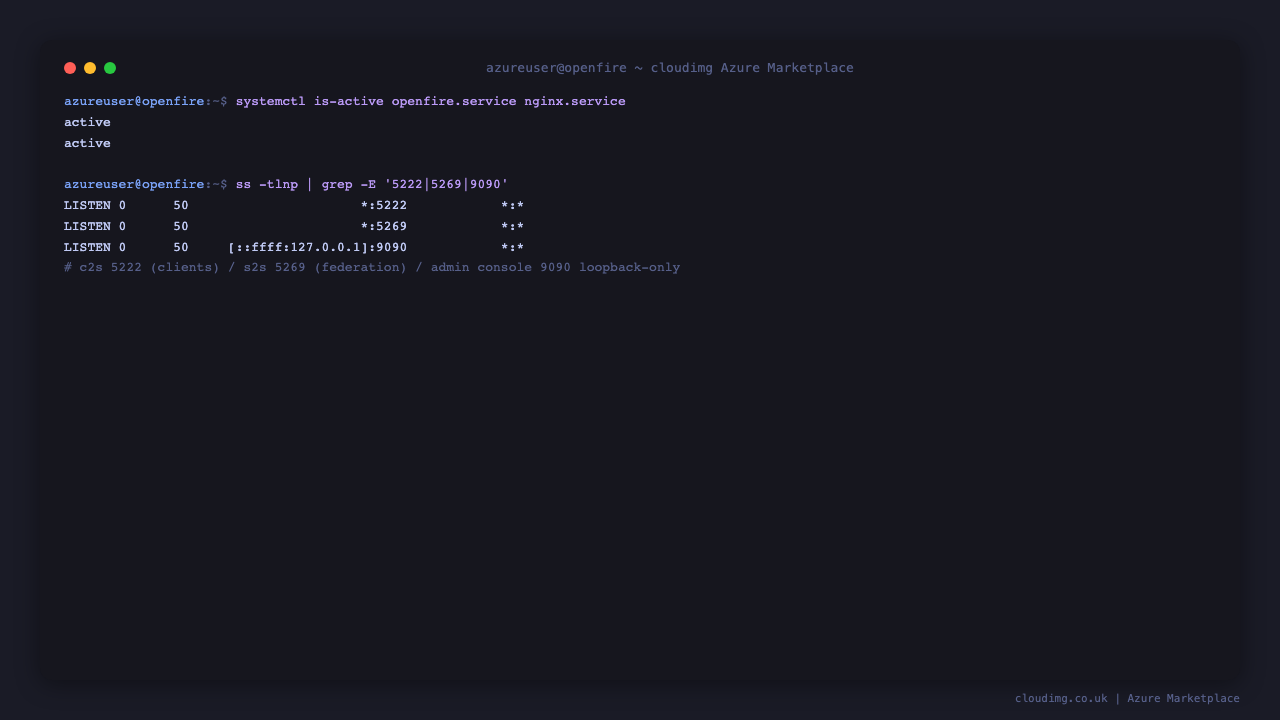1280x720 pixels.
Task: Click the first 'azureuser@openfire' prompt
Action: click(x=134, y=102)
